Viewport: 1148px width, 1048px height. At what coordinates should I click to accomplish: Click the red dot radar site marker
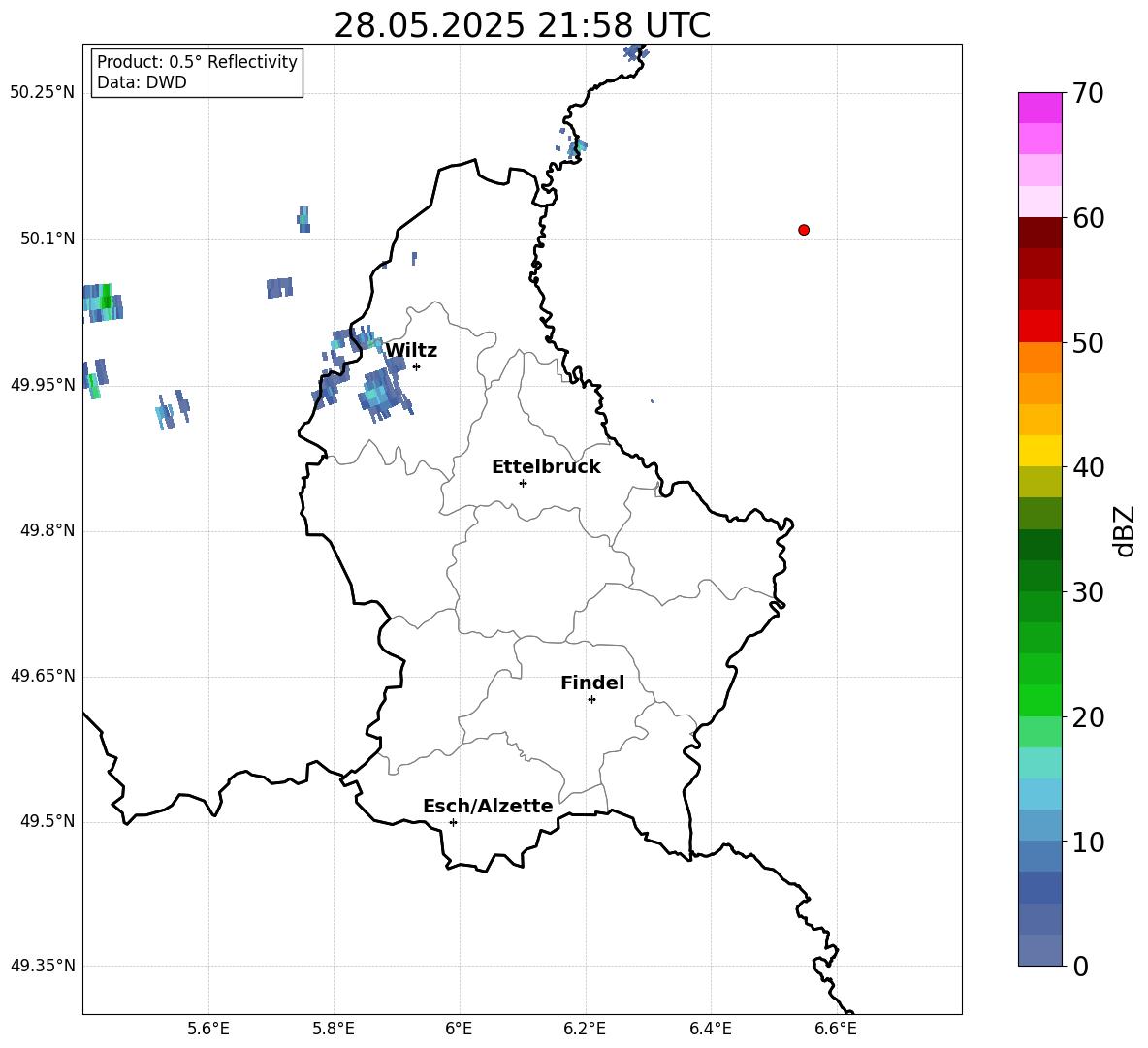tap(804, 230)
